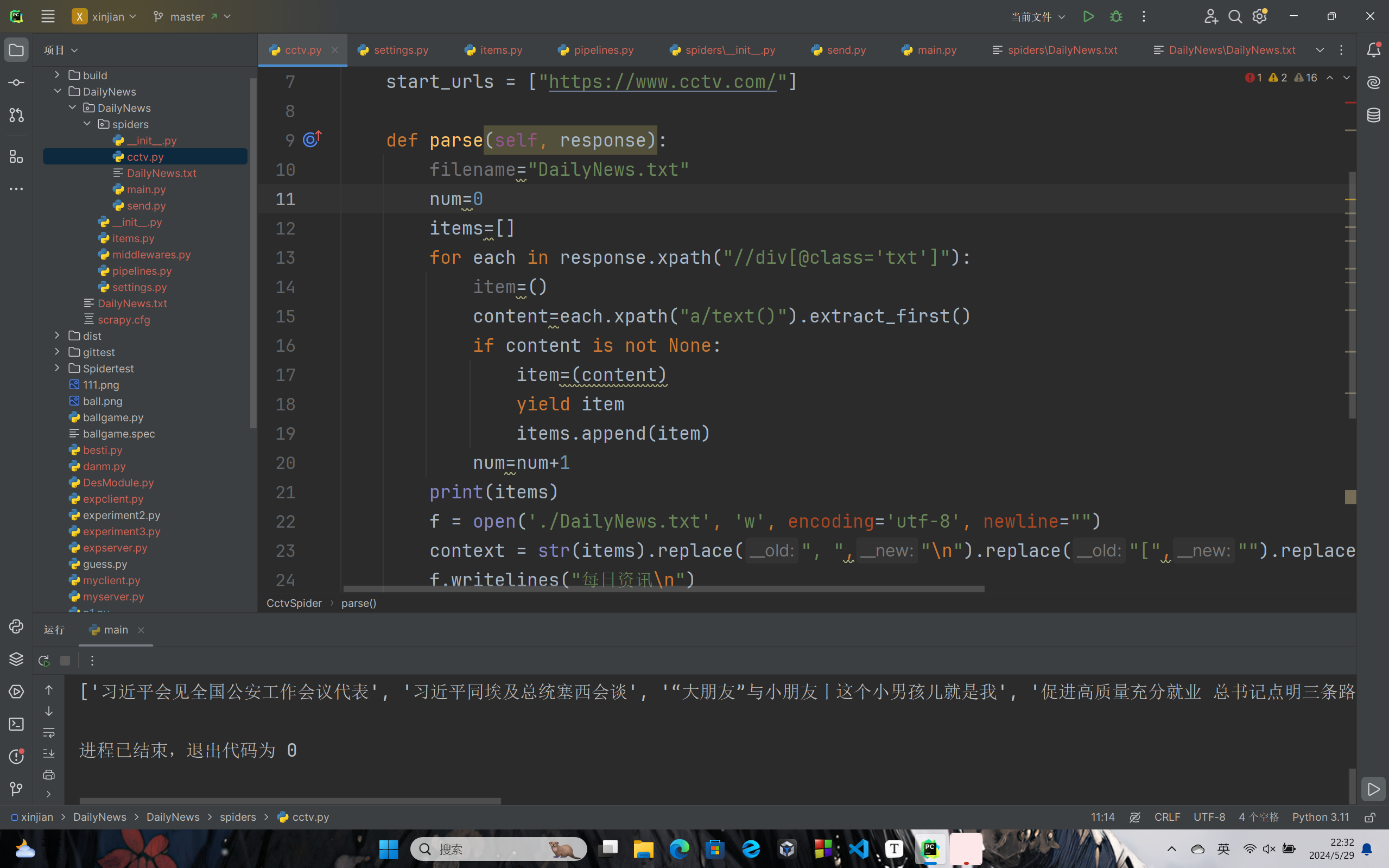Click parse() in breadcrumb bar
Screen dimensions: 1389x868
point(359,603)
